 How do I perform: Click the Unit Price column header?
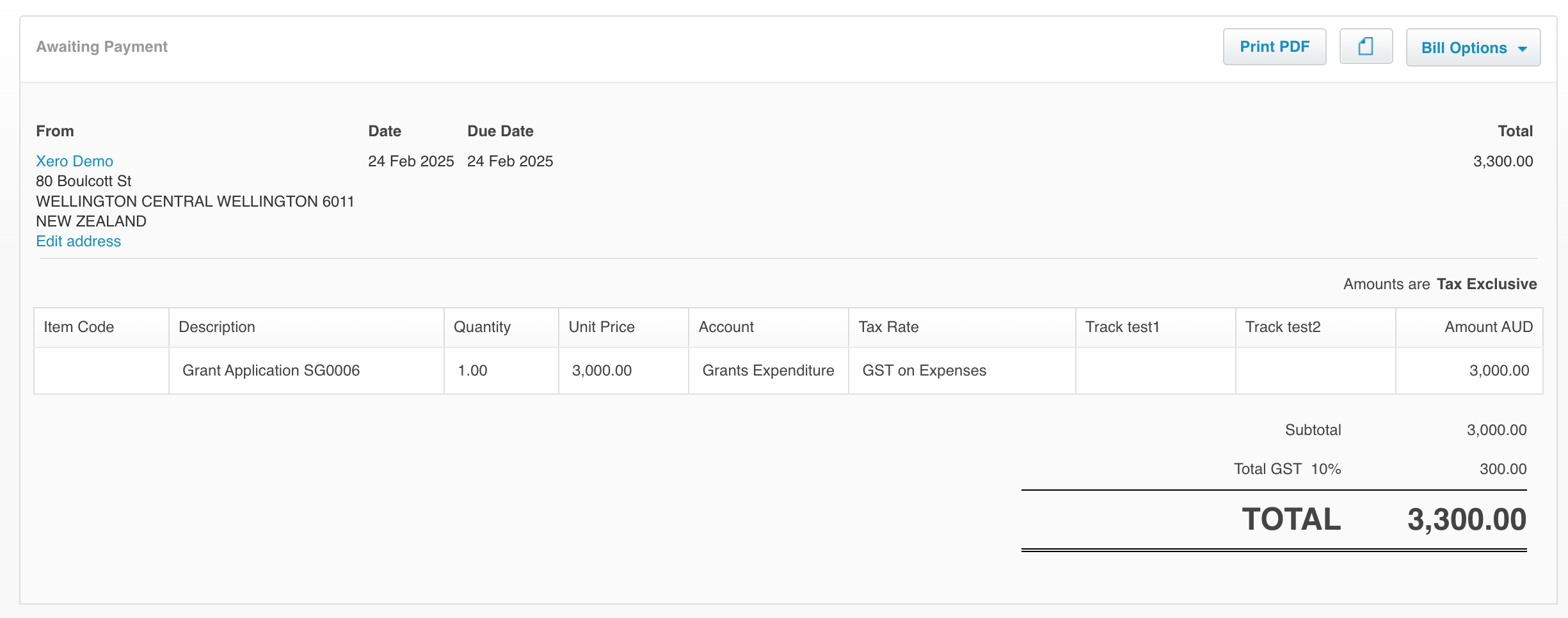click(602, 327)
